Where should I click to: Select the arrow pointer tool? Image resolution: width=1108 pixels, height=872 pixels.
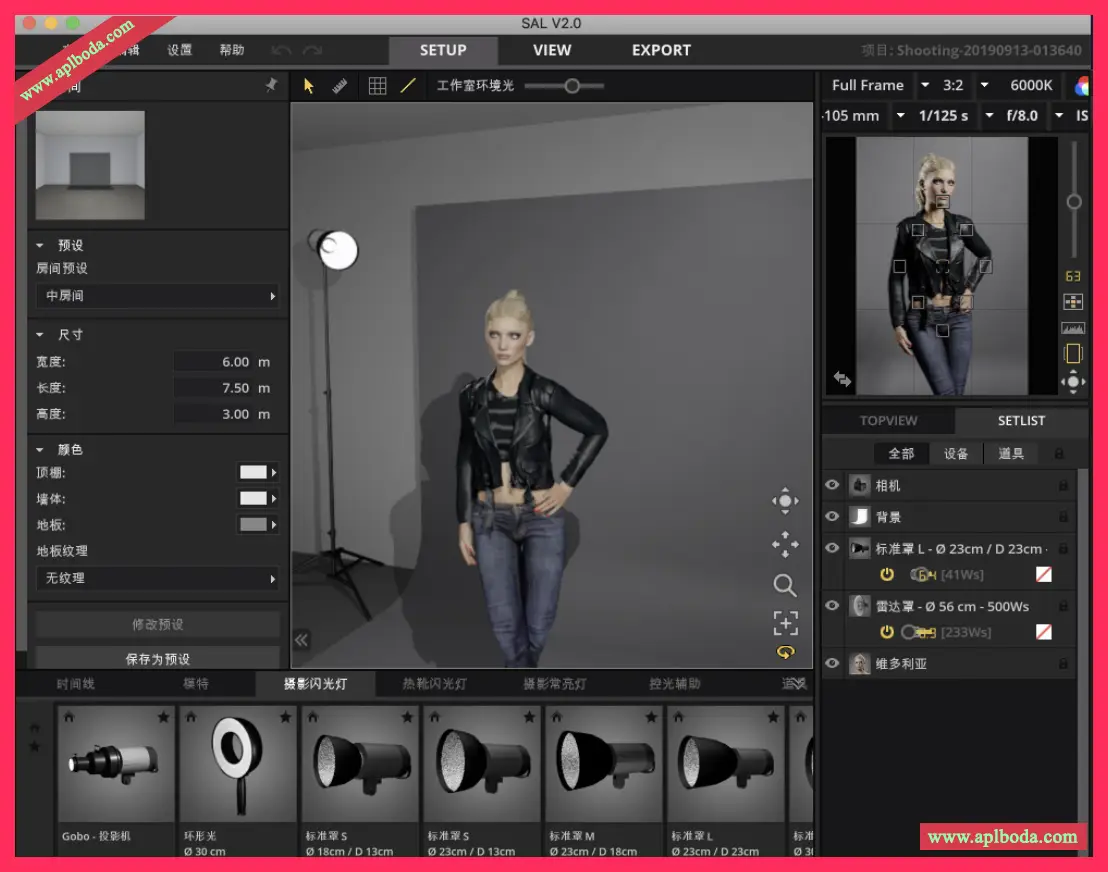[308, 86]
